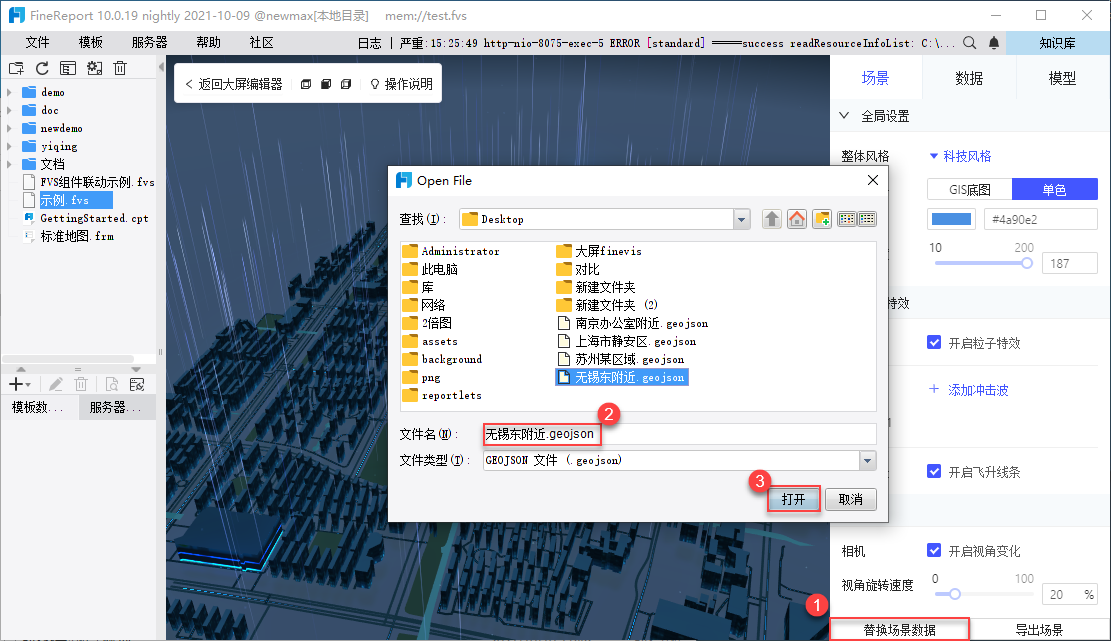Create a new folder in Open File dialog
The width and height of the screenshot is (1111, 641).
point(821,219)
